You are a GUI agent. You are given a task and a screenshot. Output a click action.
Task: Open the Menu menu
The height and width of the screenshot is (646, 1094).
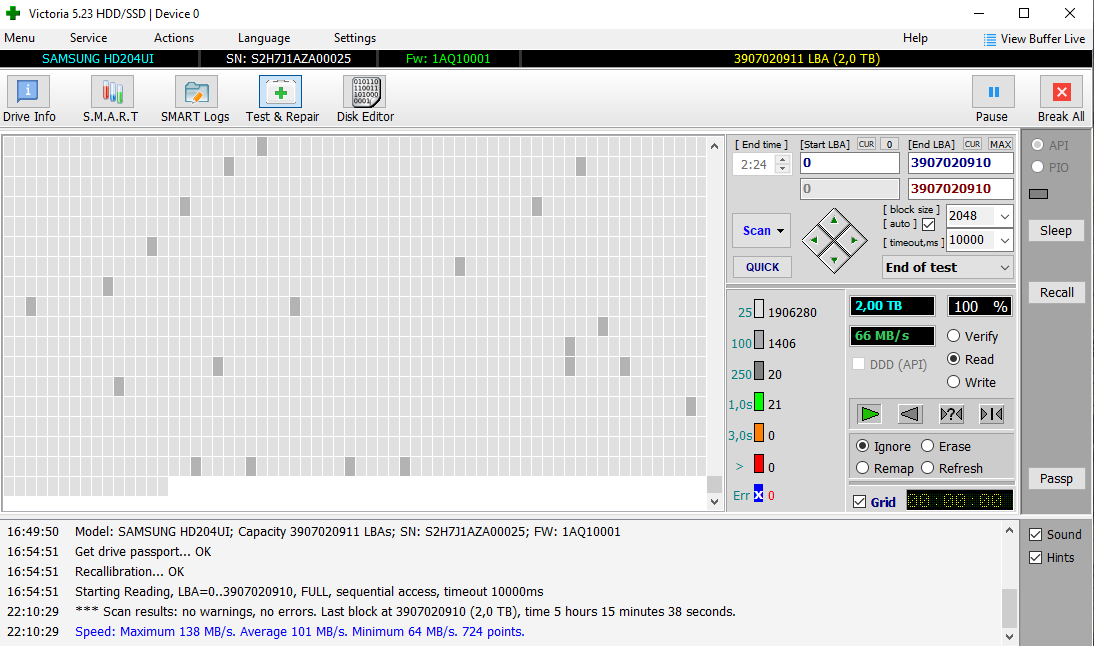point(20,38)
